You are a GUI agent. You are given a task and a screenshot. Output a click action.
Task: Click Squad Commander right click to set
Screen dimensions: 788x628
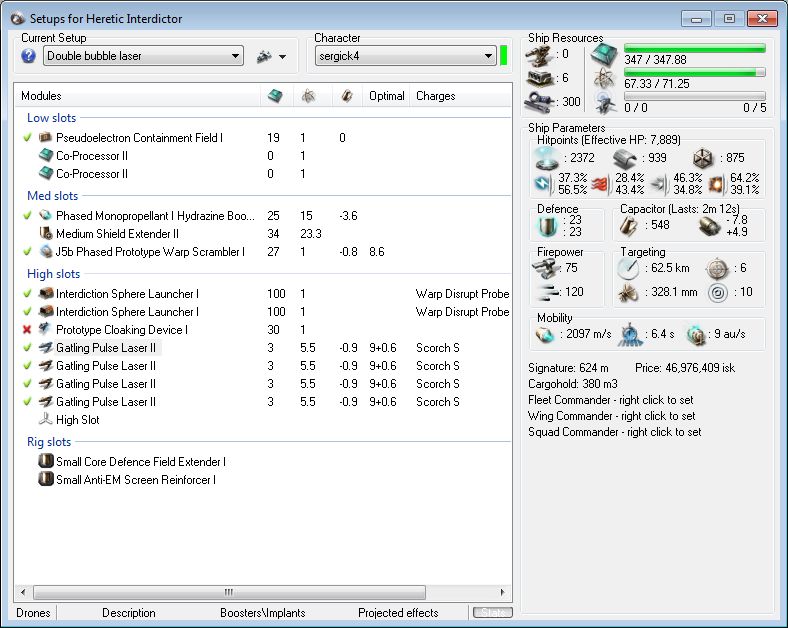[615, 432]
